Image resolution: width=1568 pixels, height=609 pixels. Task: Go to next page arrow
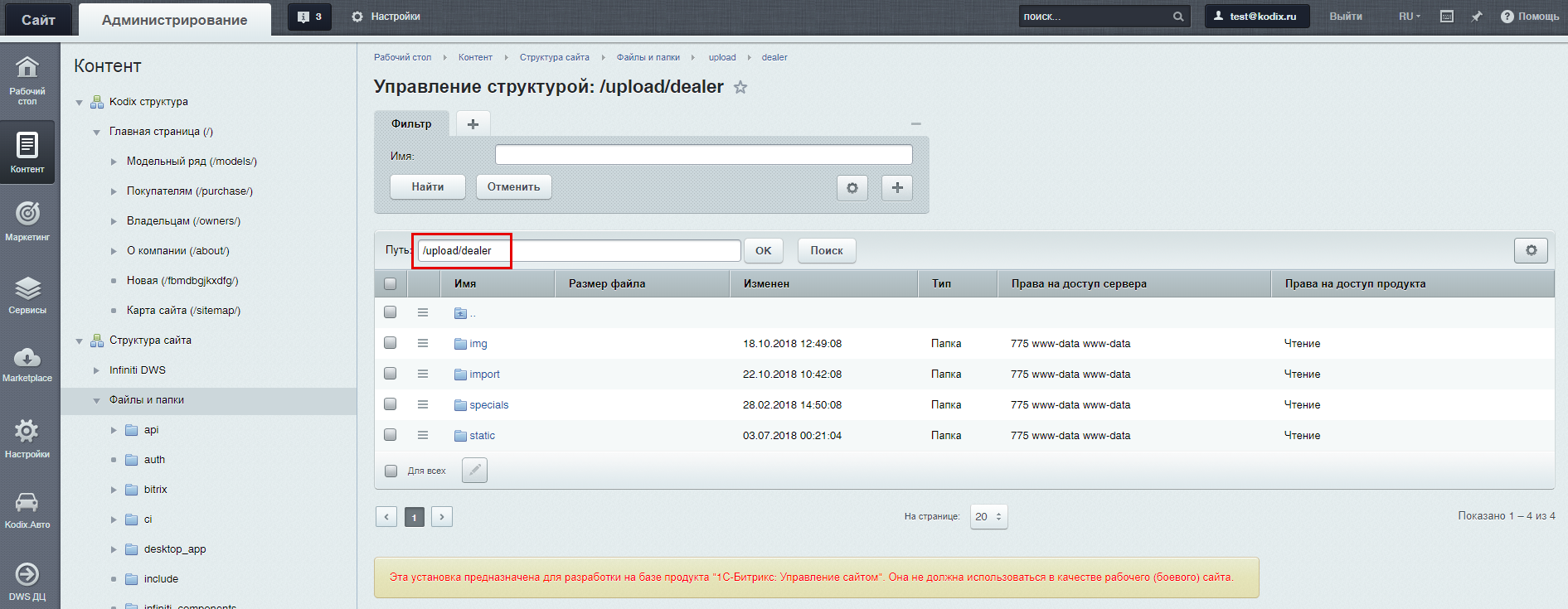(442, 517)
